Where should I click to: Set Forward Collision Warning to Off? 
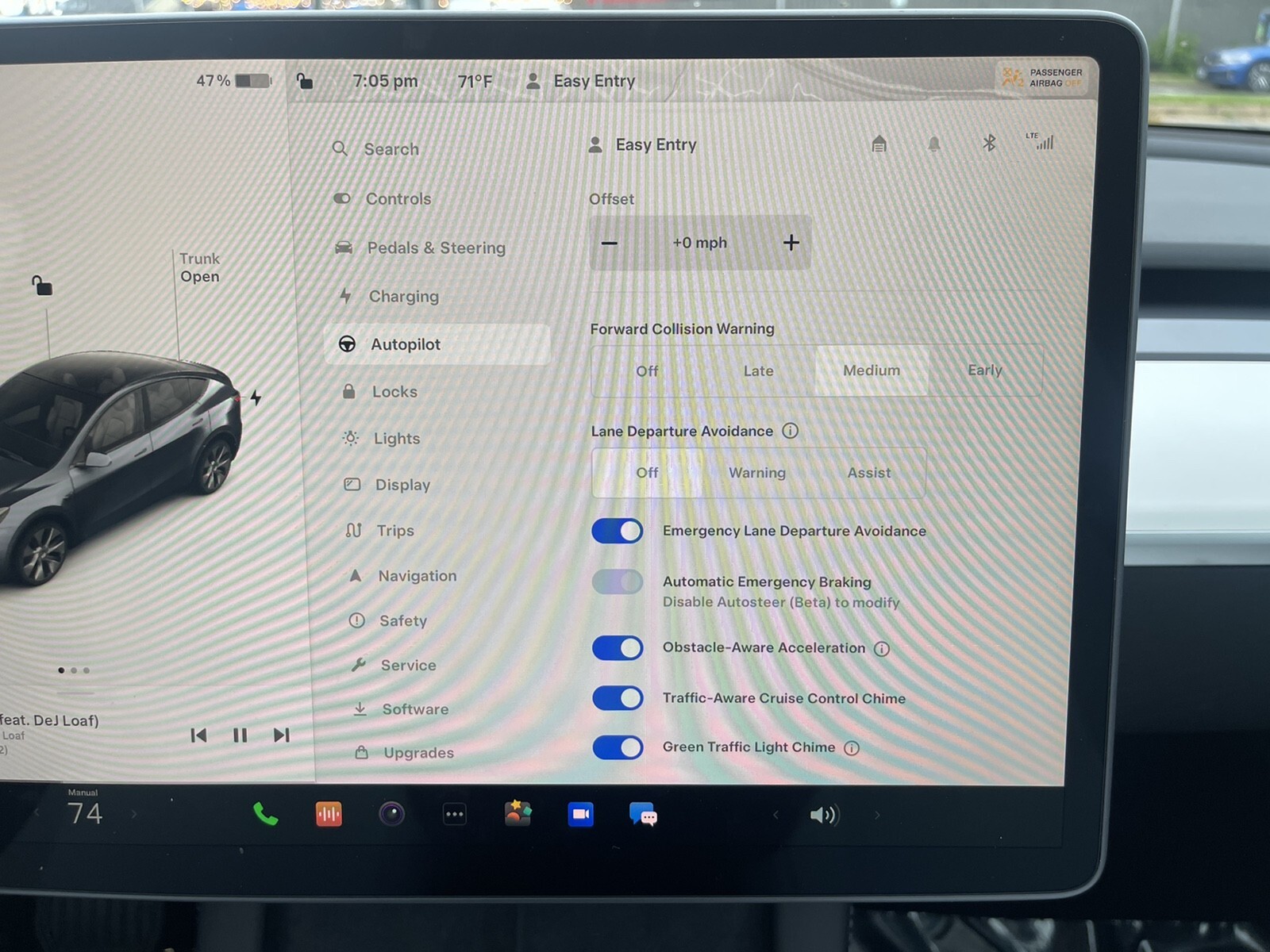point(647,370)
